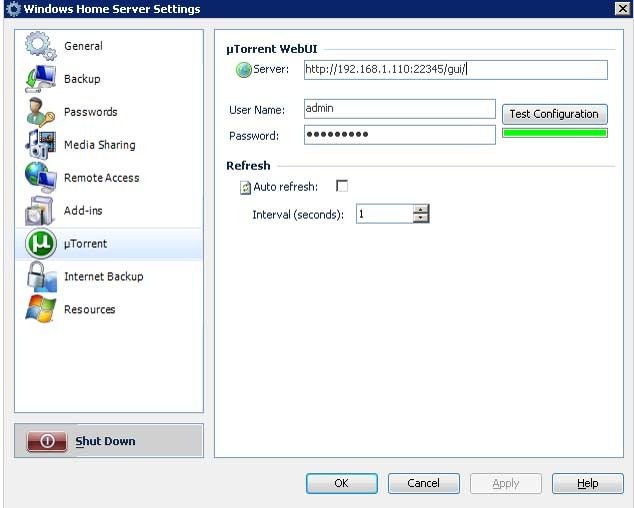Screen dimensions: 634x508
Task: Open Help for this dialog
Action: [588, 483]
